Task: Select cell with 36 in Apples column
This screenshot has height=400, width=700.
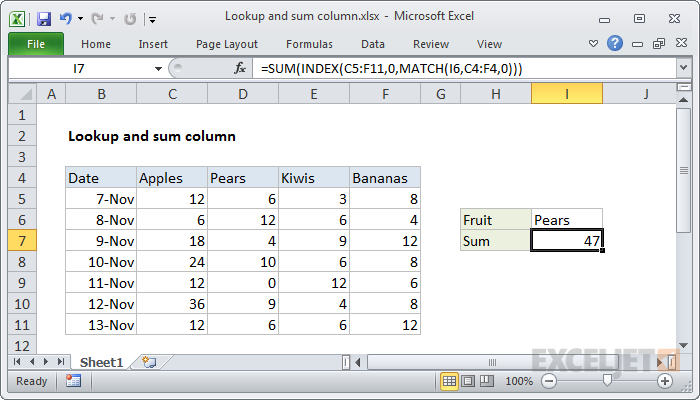Action: pyautogui.click(x=172, y=304)
